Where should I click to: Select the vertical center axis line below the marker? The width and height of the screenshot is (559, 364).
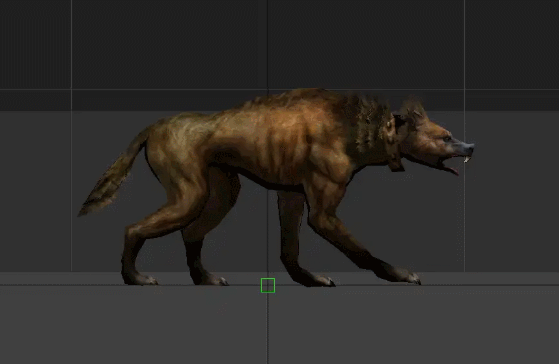(268, 328)
